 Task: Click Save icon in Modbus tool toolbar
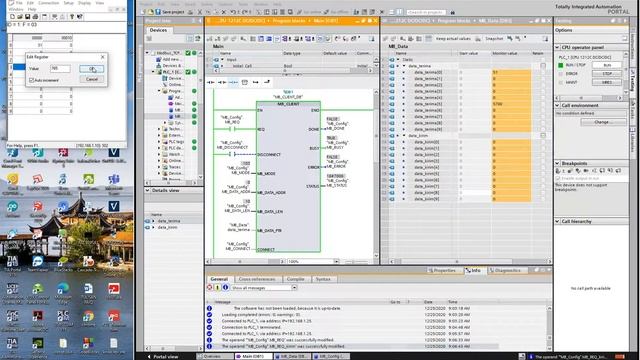(27, 17)
